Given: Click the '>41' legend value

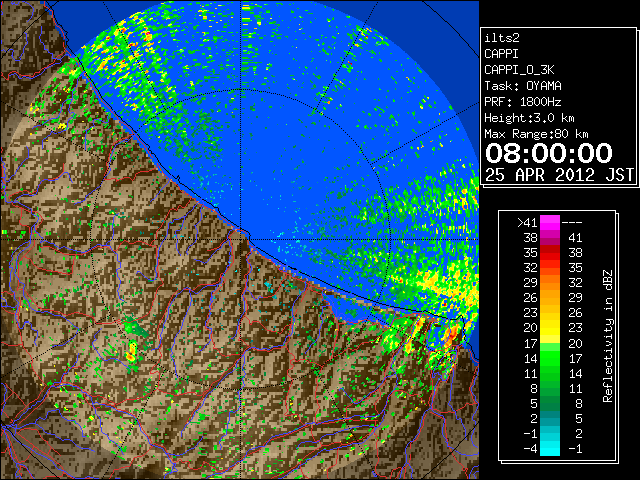Looking at the screenshot, I should point(527,223).
